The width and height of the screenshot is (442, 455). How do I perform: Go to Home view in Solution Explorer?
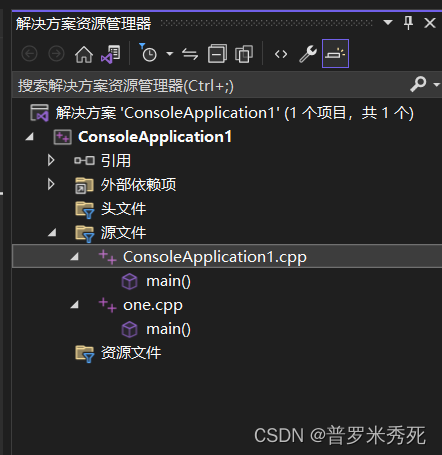pyautogui.click(x=84, y=54)
